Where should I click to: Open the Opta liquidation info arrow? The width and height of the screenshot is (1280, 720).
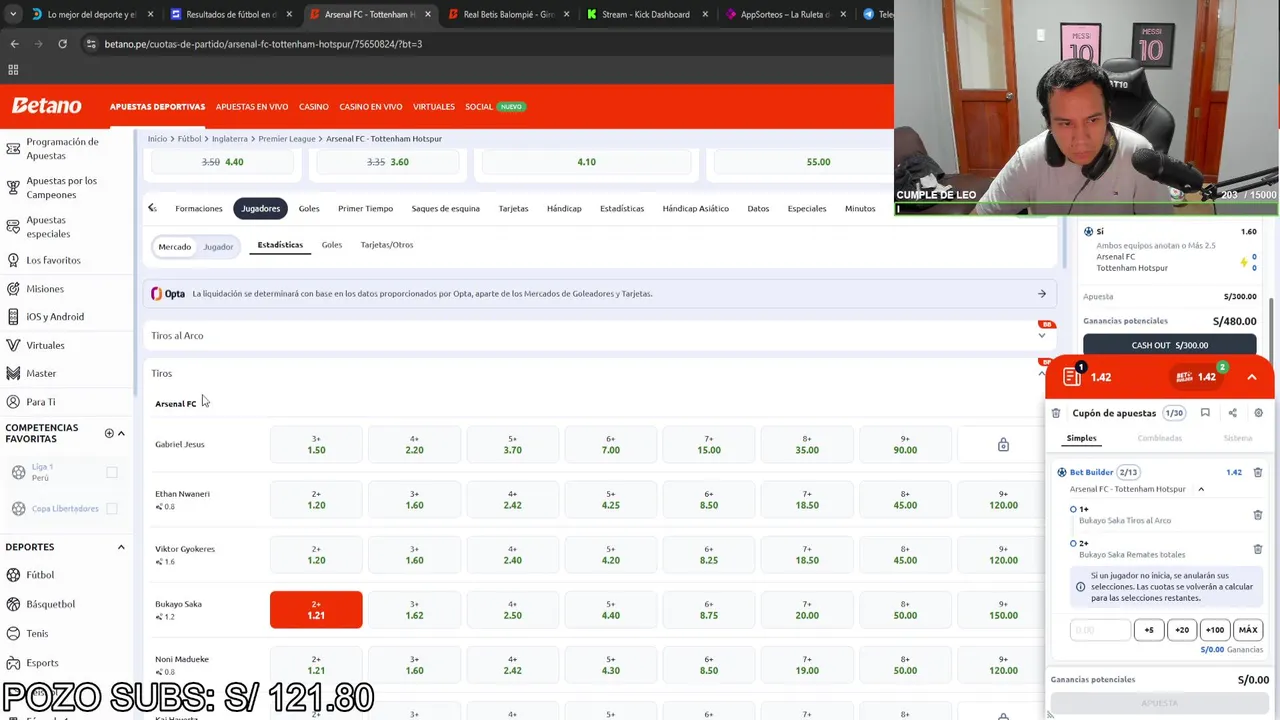pos(1042,294)
